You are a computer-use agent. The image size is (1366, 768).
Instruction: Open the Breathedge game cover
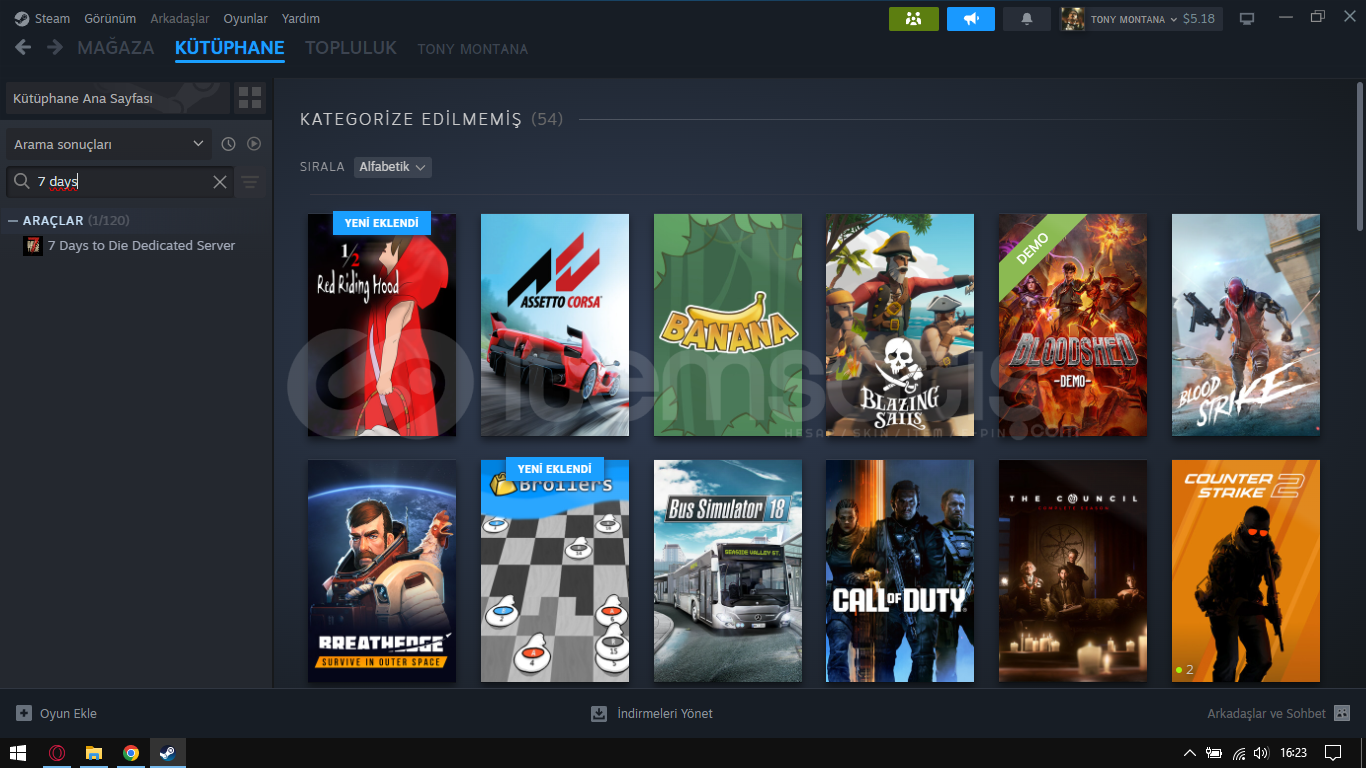(x=382, y=571)
